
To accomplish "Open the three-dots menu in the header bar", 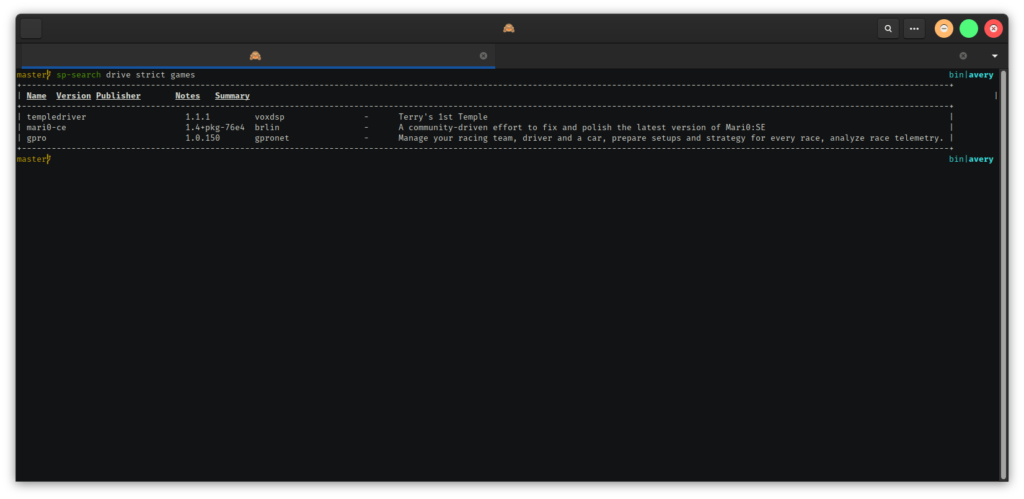I will [x=914, y=29].
